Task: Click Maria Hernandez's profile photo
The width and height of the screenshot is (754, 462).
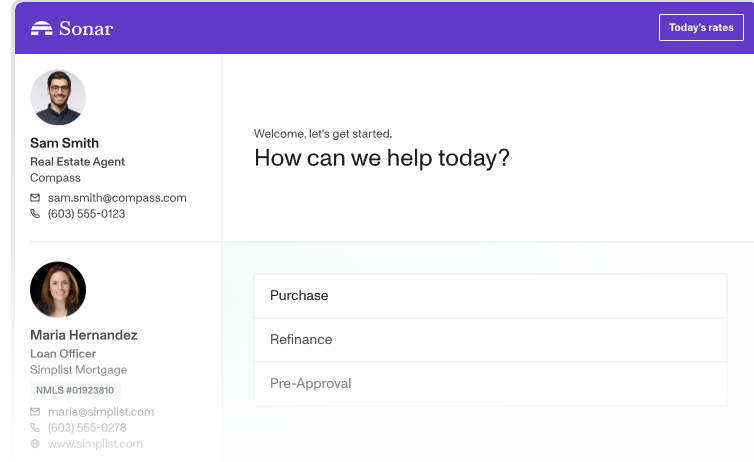Action: [58, 290]
